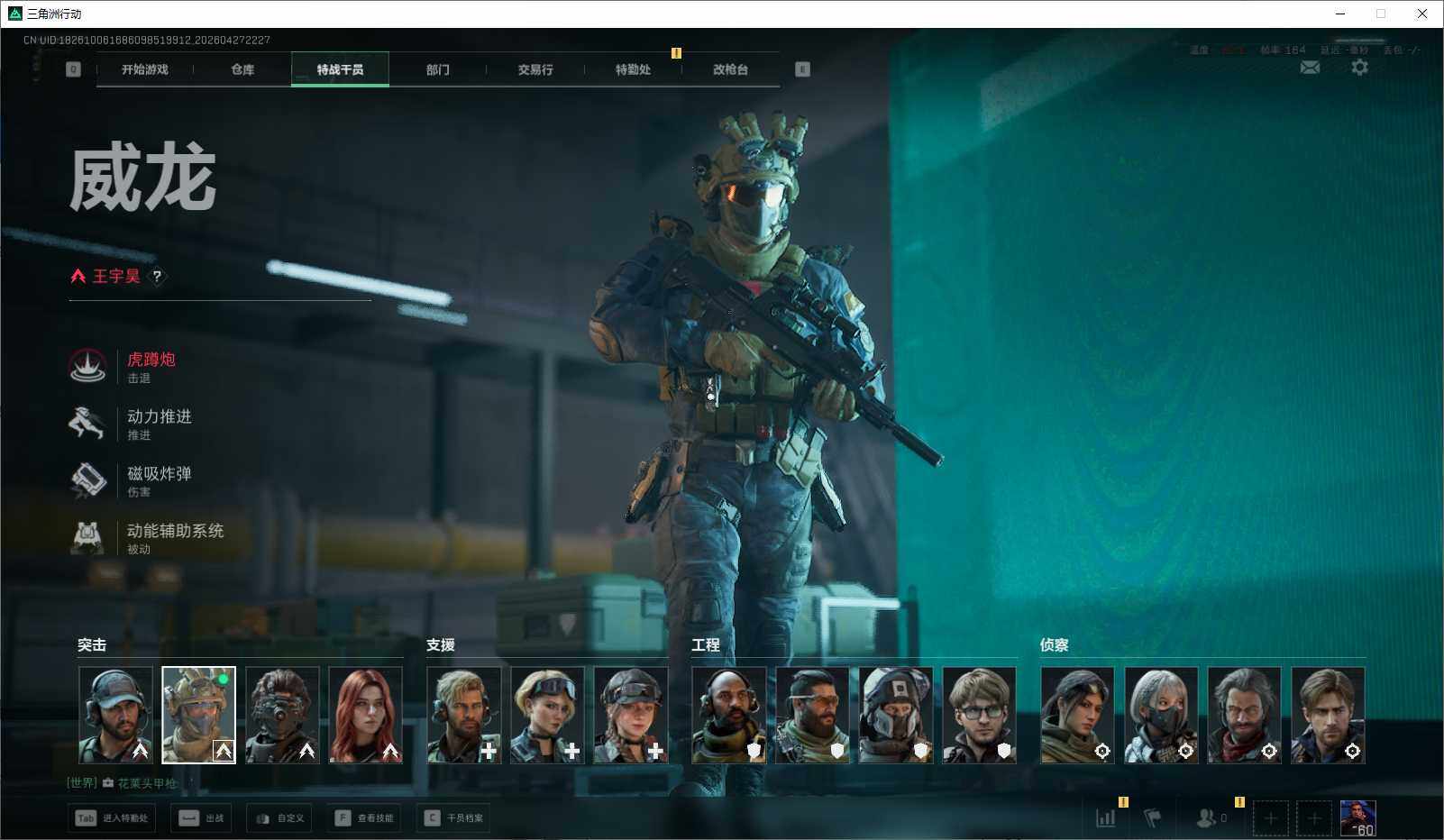Open the 干员档案 button
The width and height of the screenshot is (1444, 840).
(x=453, y=818)
